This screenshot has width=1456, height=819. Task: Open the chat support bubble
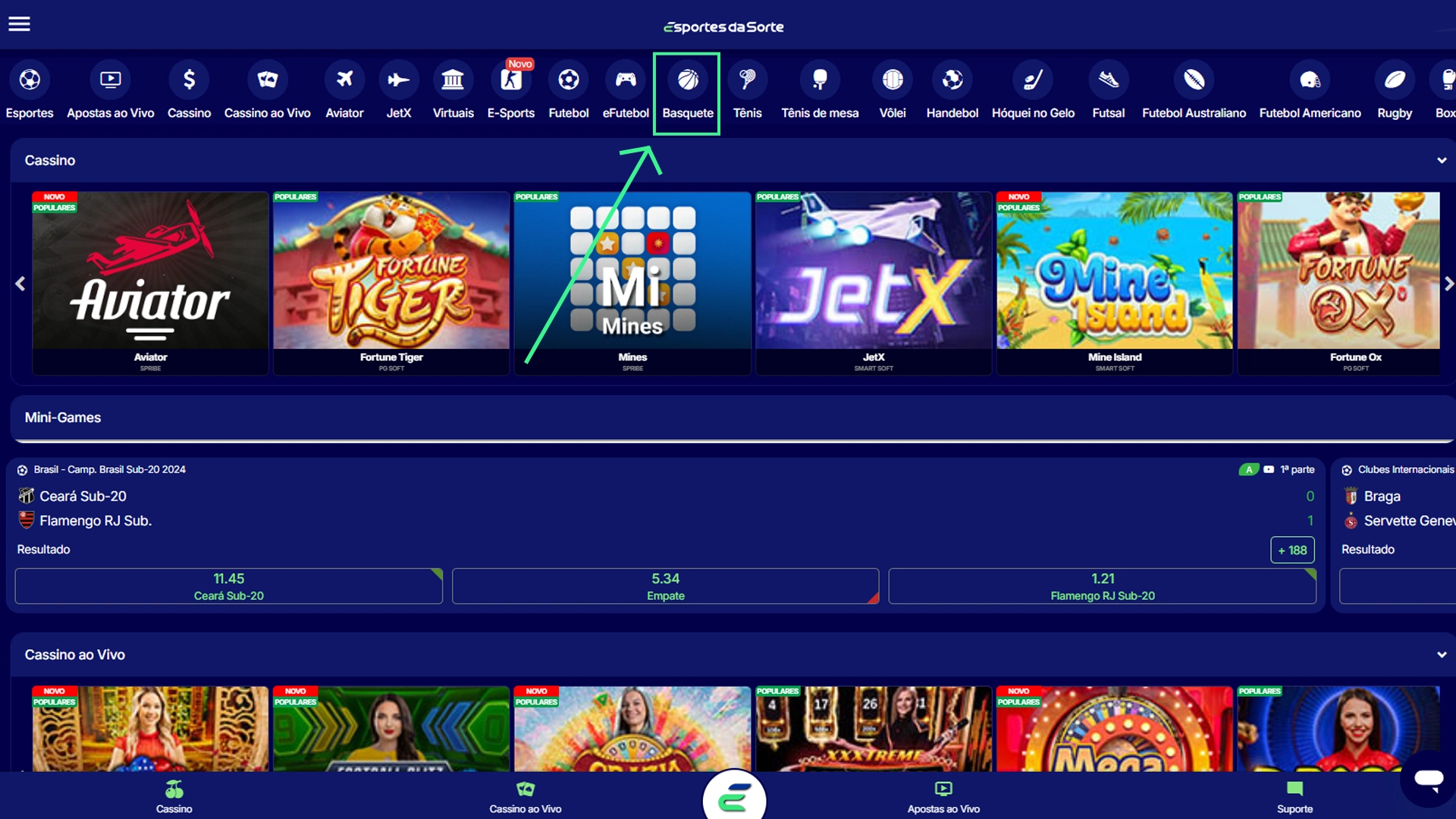click(1428, 779)
